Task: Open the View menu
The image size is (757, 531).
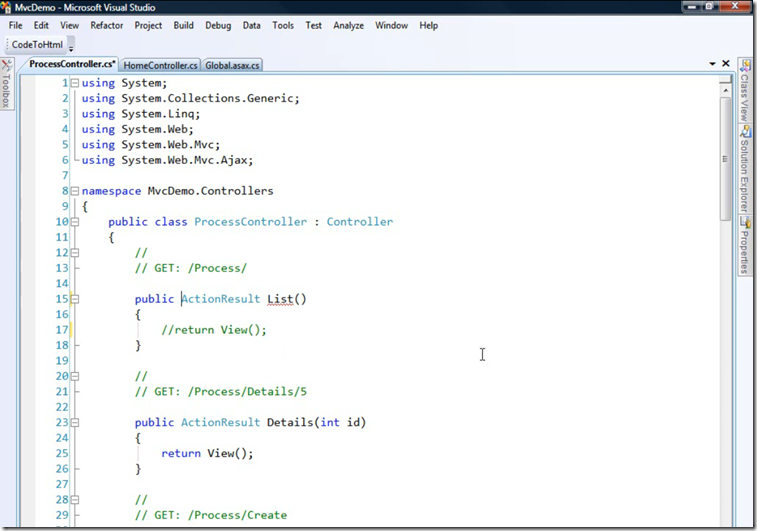Action: coord(70,26)
